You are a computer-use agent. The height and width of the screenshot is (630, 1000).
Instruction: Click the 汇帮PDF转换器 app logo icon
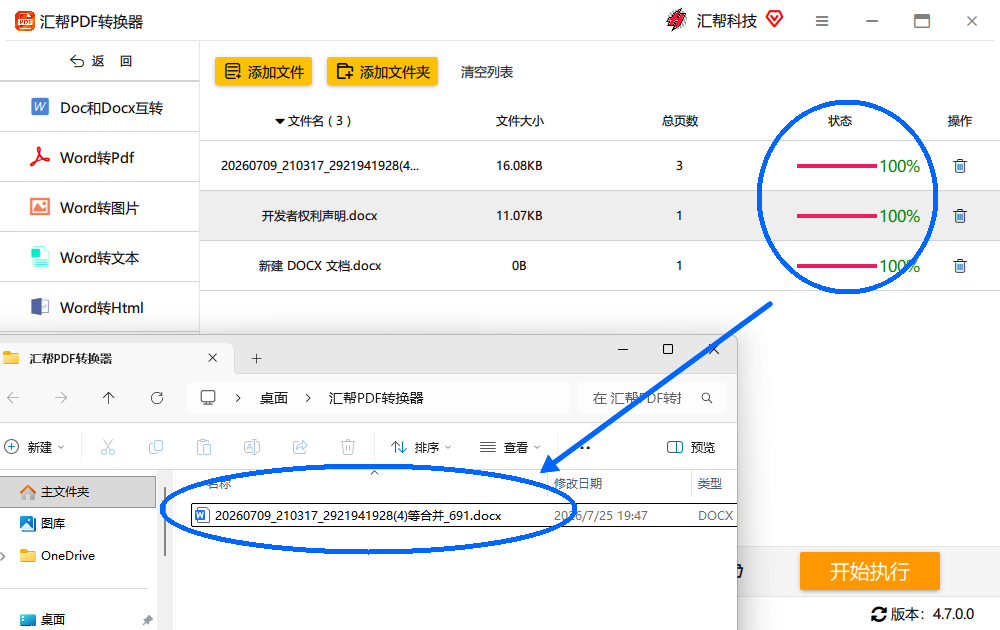click(x=25, y=21)
